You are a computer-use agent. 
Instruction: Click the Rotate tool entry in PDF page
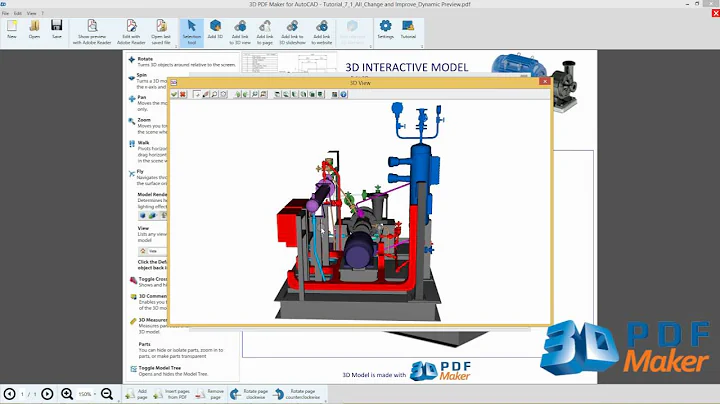pyautogui.click(x=182, y=62)
